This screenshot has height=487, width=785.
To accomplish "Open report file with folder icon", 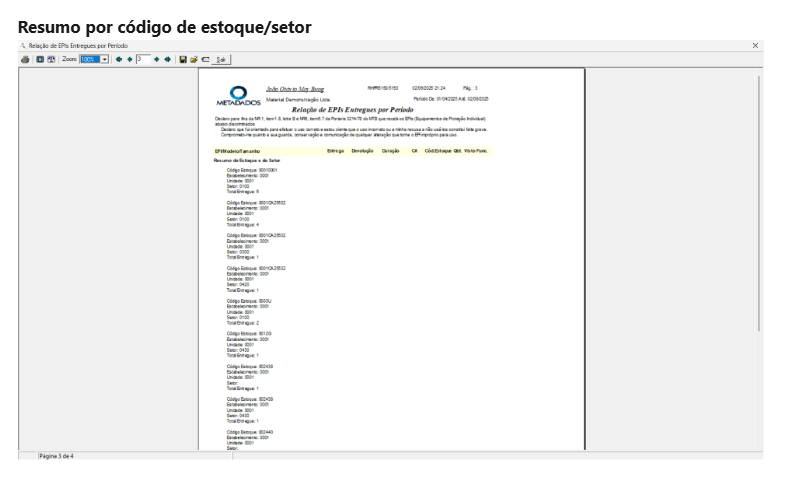I will point(194,60).
